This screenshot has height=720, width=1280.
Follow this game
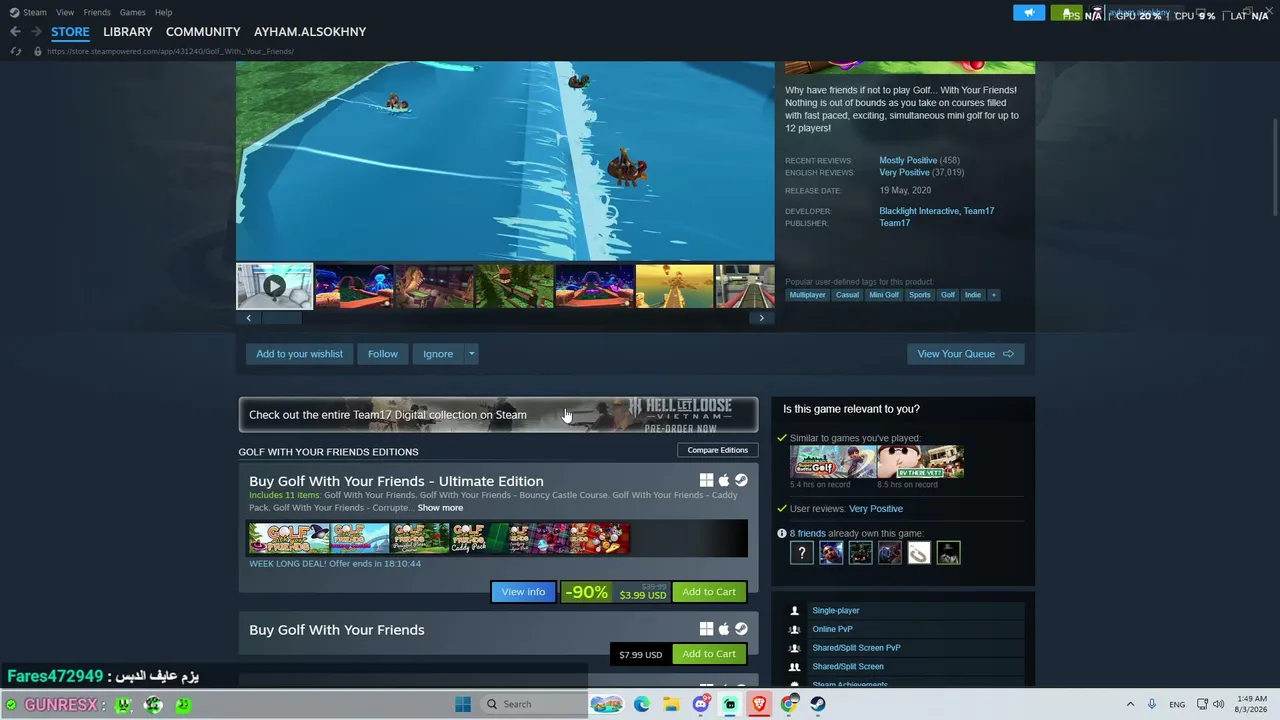[383, 354]
